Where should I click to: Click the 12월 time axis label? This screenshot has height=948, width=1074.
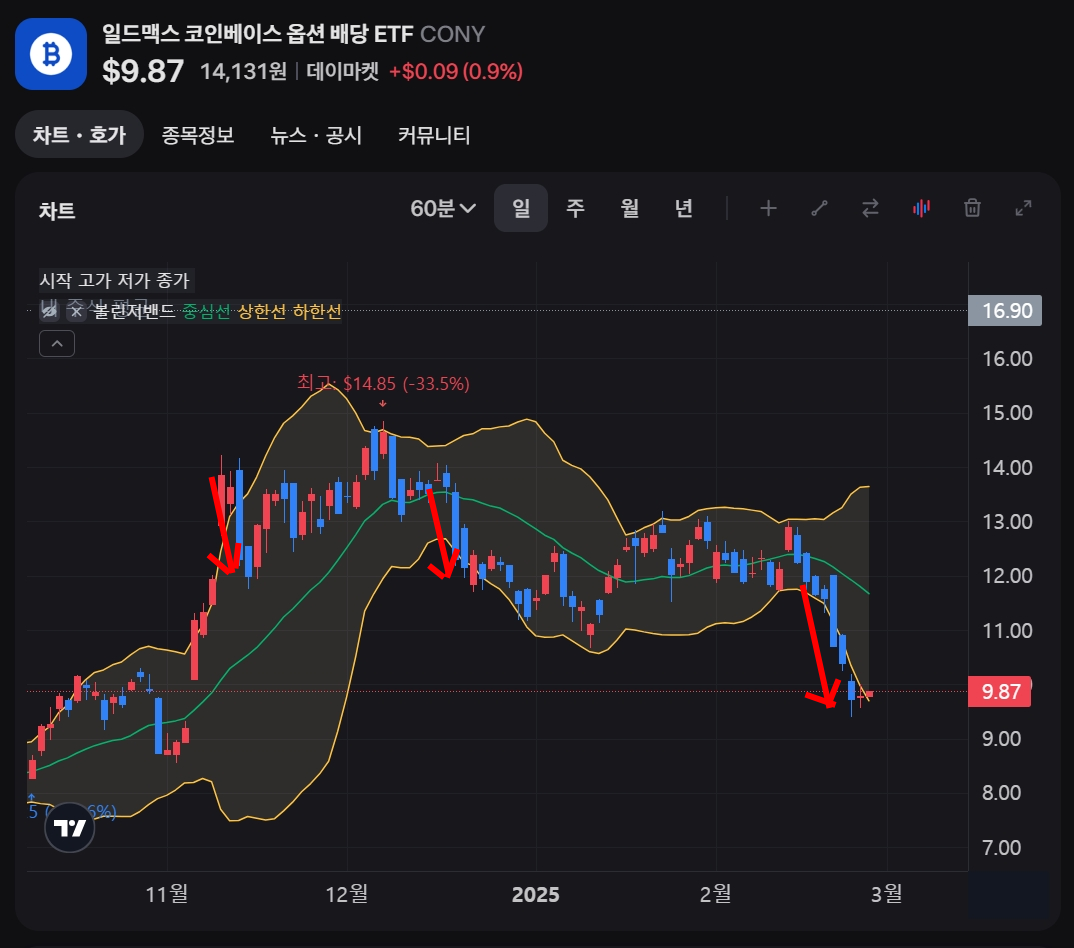pos(347,894)
